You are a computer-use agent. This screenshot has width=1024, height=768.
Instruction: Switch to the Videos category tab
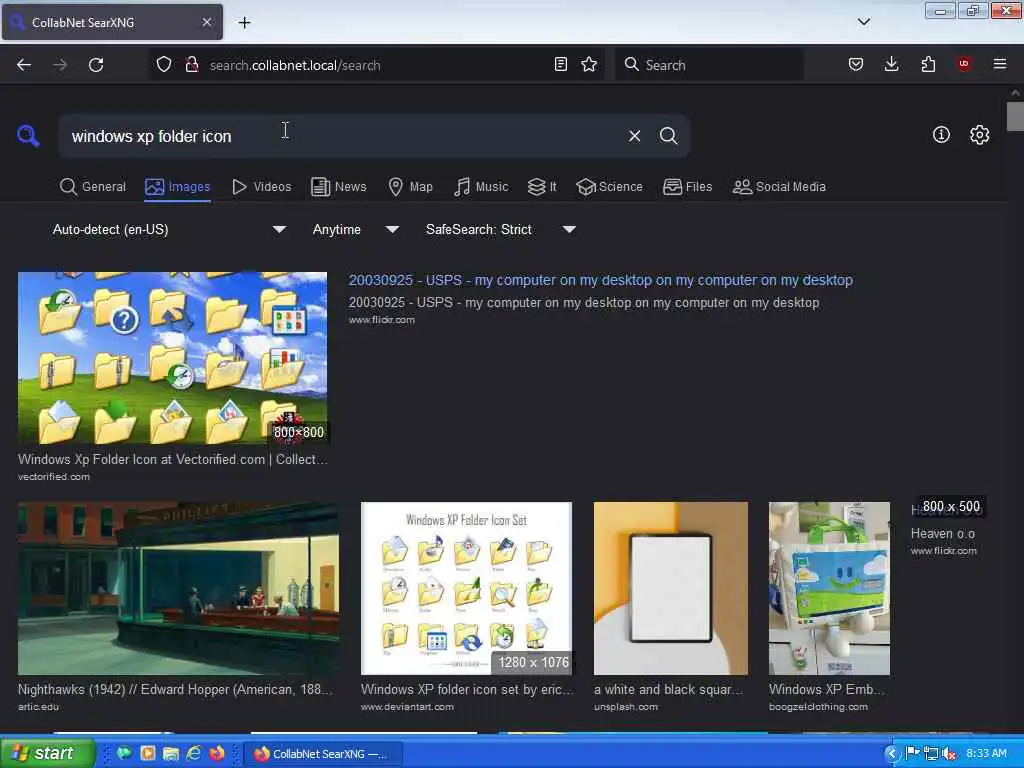click(262, 187)
